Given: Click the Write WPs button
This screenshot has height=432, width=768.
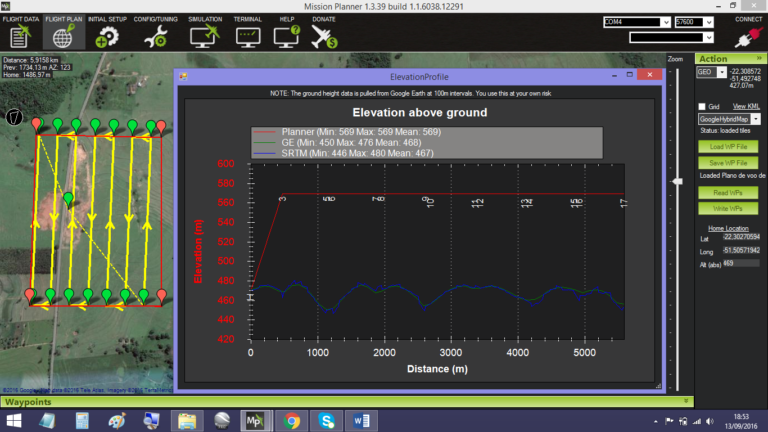Looking at the screenshot, I should 728,208.
